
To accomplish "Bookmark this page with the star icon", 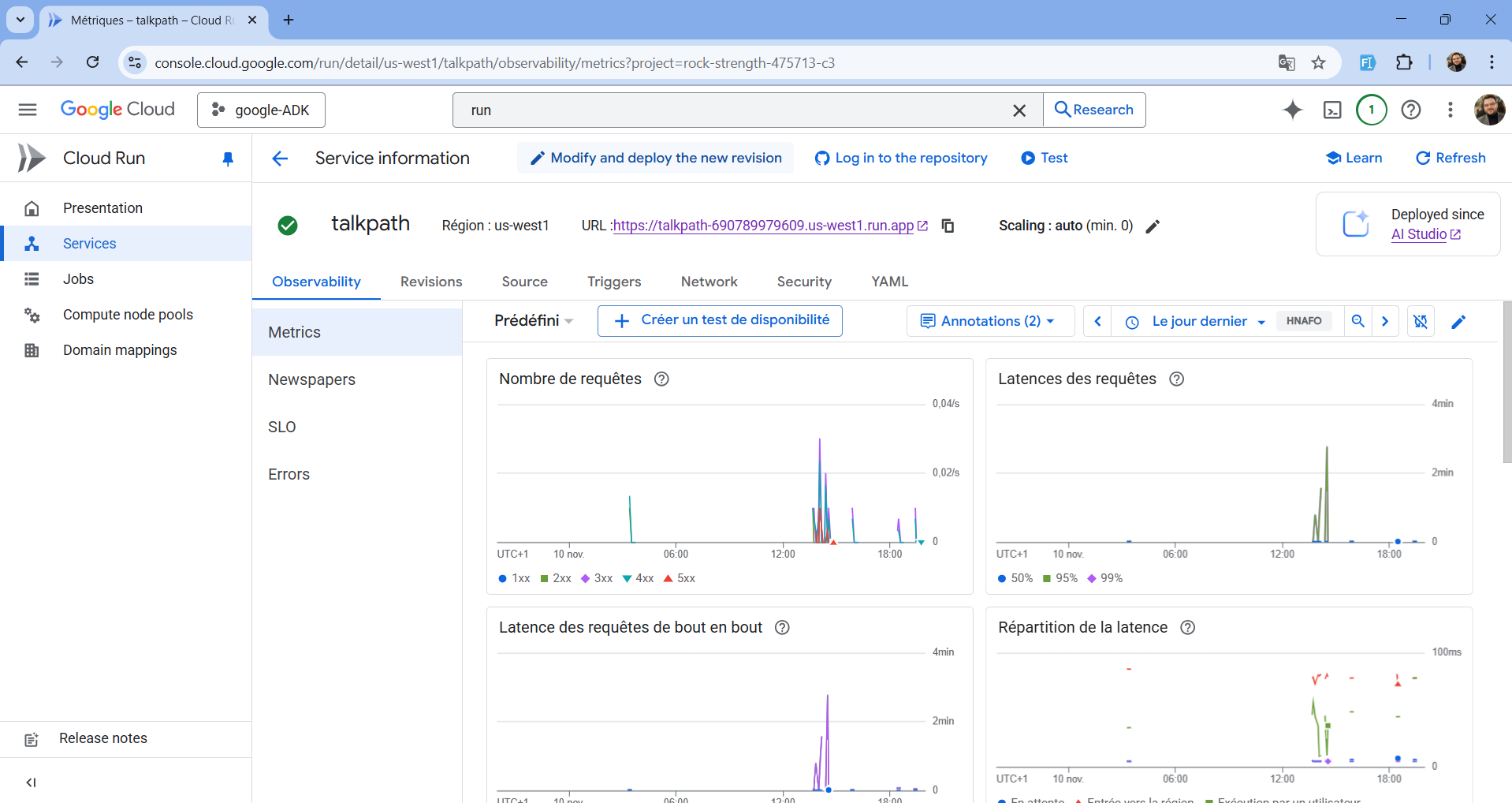I will 1318,63.
